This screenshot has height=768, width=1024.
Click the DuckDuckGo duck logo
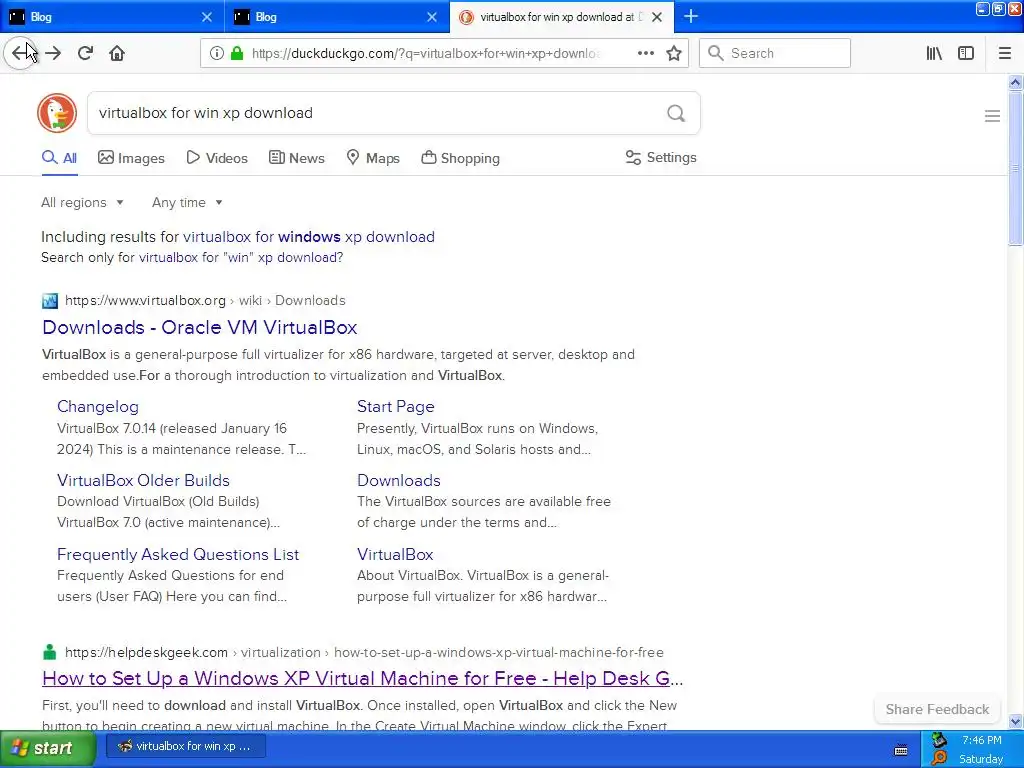point(57,113)
